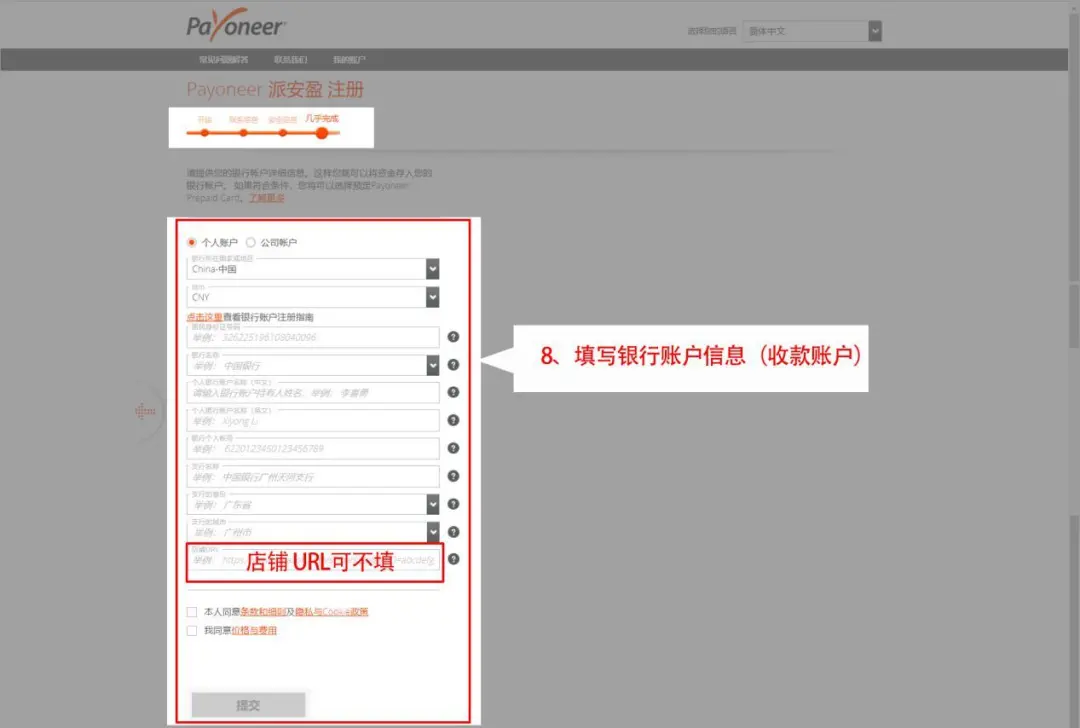Screen dimensions: 1080x728
Task: Check the 本人同意条款和细则 agreement checkbox
Action: tap(191, 613)
